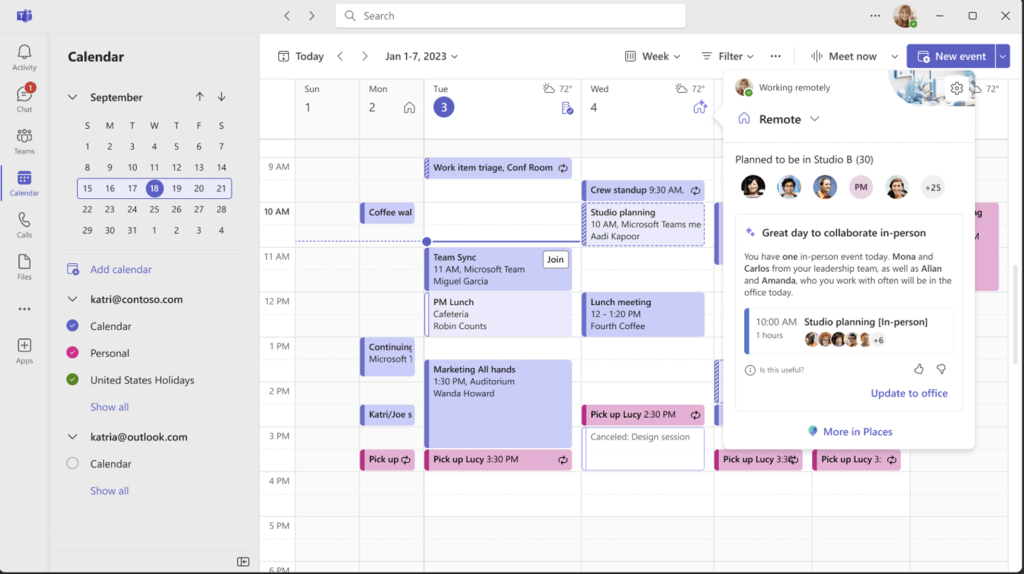Open Chat from the left rail
1024x574 pixels.
(x=24, y=98)
